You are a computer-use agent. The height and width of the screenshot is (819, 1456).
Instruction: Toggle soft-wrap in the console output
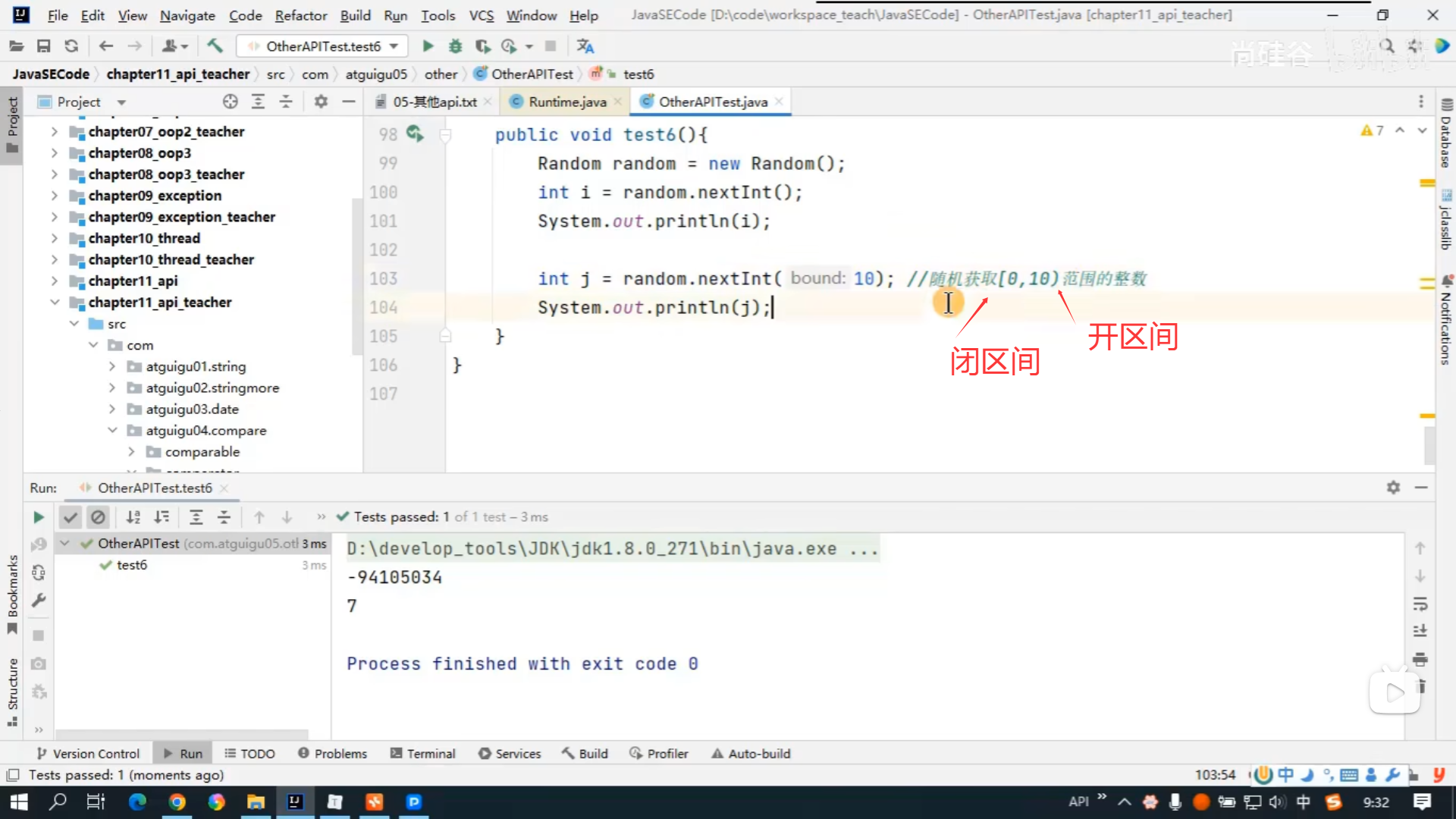(x=1420, y=604)
